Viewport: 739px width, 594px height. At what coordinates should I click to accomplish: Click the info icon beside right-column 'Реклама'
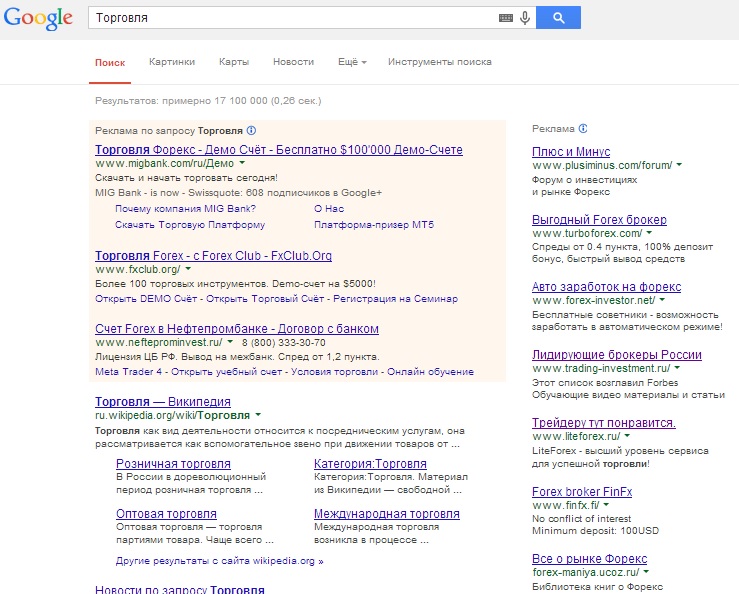583,128
